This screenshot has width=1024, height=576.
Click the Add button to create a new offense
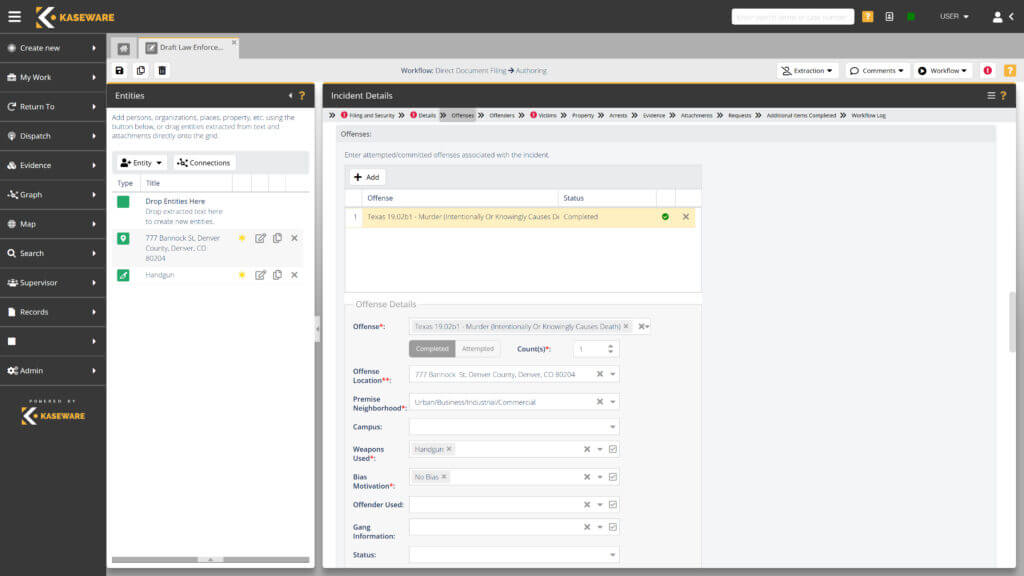pyautogui.click(x=367, y=177)
